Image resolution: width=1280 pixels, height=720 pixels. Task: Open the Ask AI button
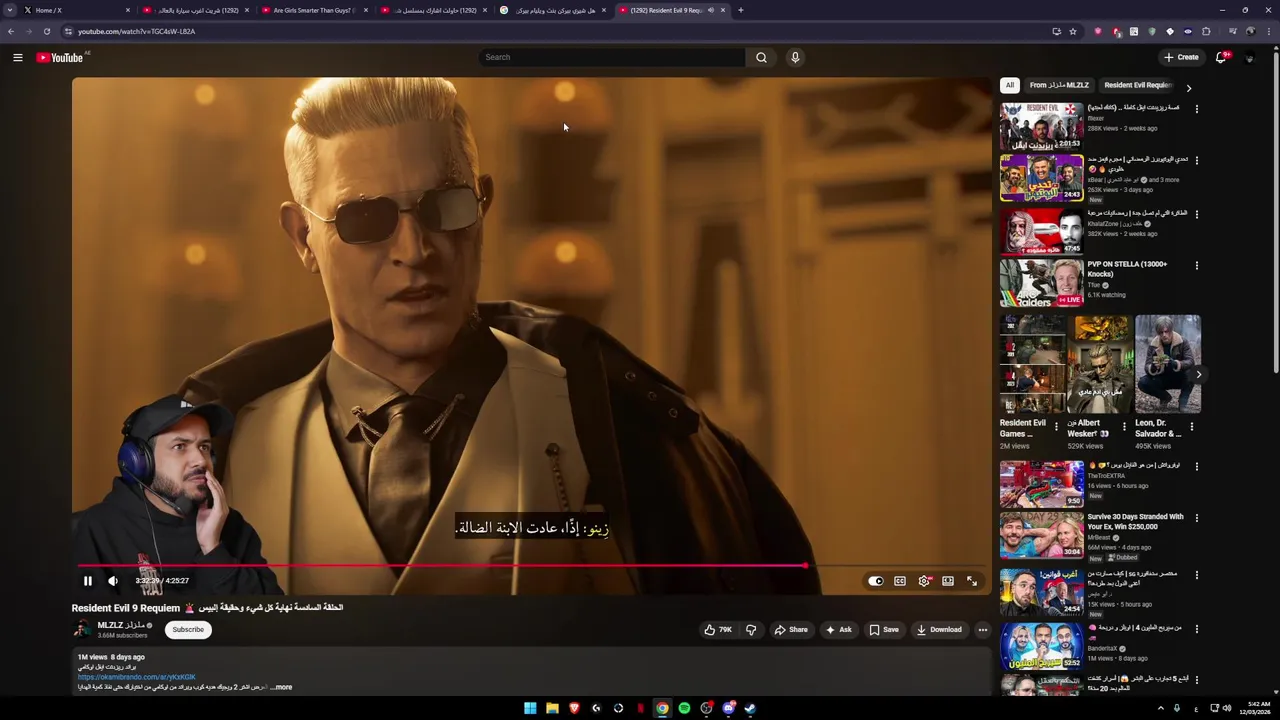pos(839,630)
